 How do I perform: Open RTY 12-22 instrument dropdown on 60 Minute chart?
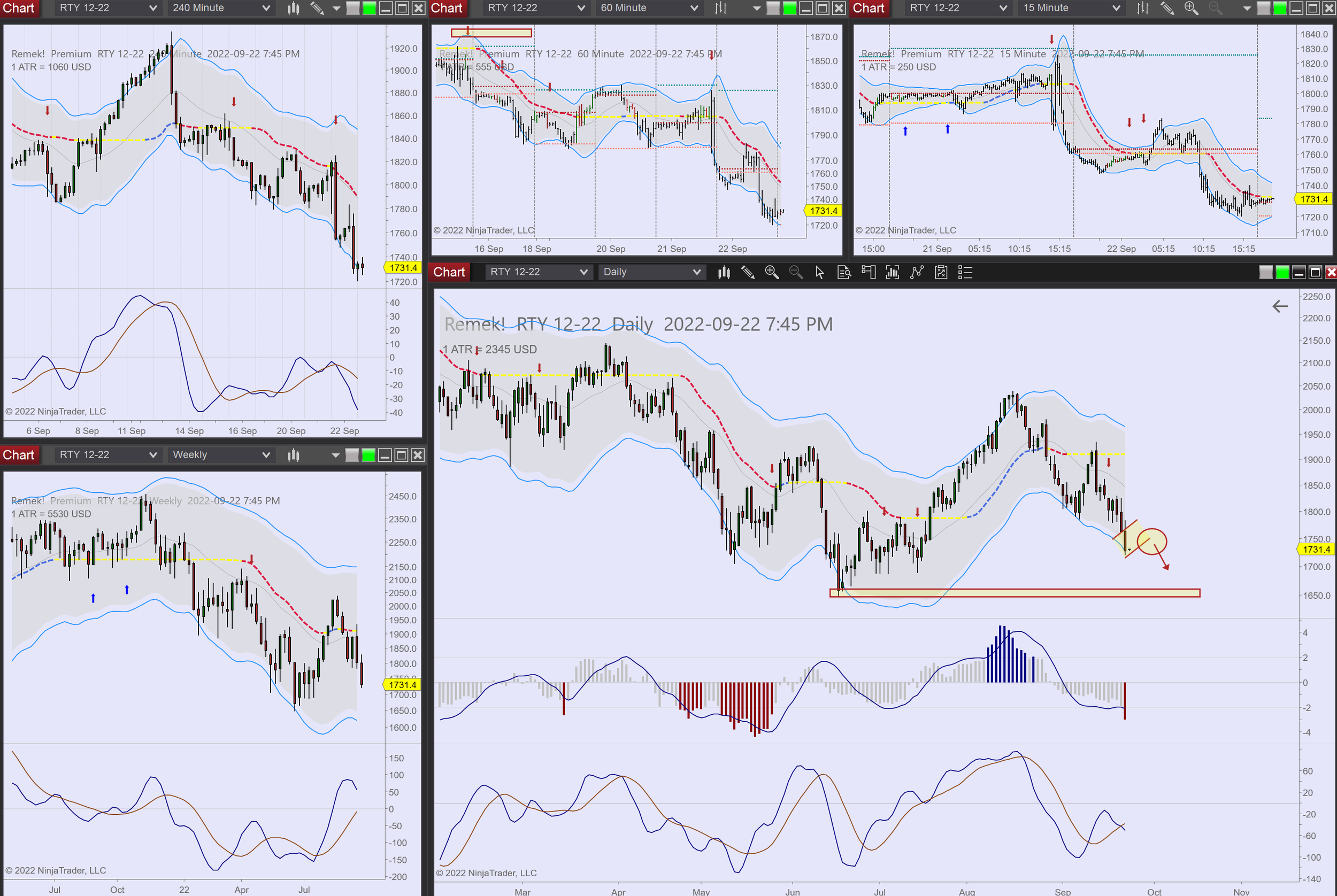535,8
